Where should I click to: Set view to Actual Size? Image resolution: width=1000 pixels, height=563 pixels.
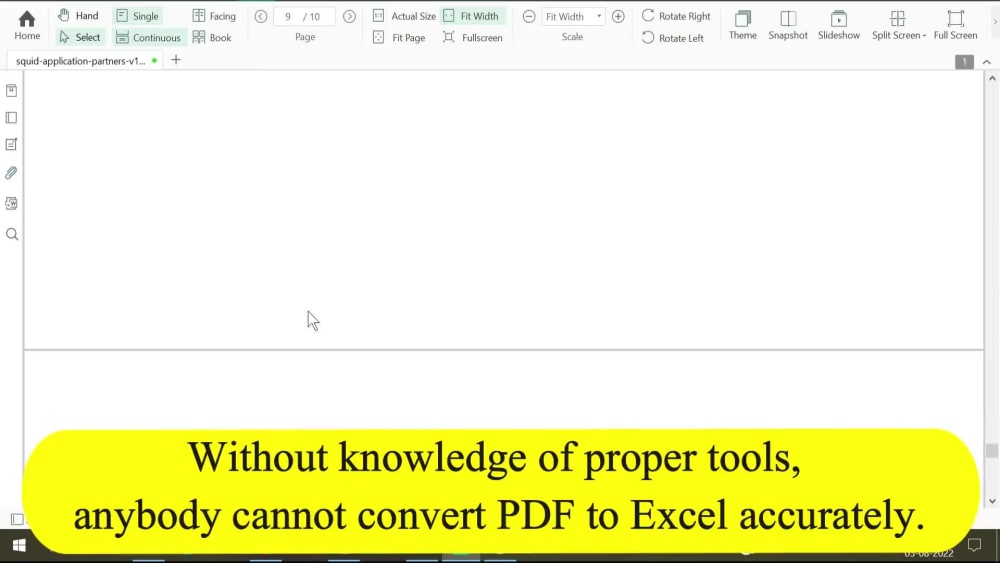tap(404, 16)
